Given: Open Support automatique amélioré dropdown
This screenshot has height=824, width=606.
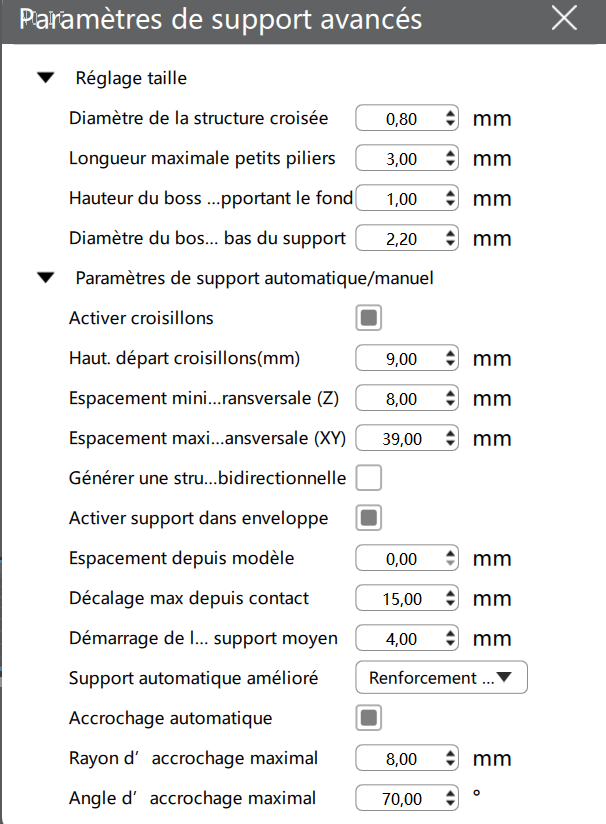Looking at the screenshot, I should pos(441,678).
